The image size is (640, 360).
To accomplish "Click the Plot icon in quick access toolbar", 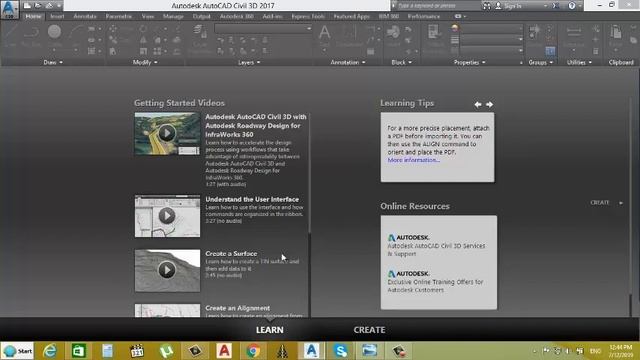I will (x=49, y=6).
